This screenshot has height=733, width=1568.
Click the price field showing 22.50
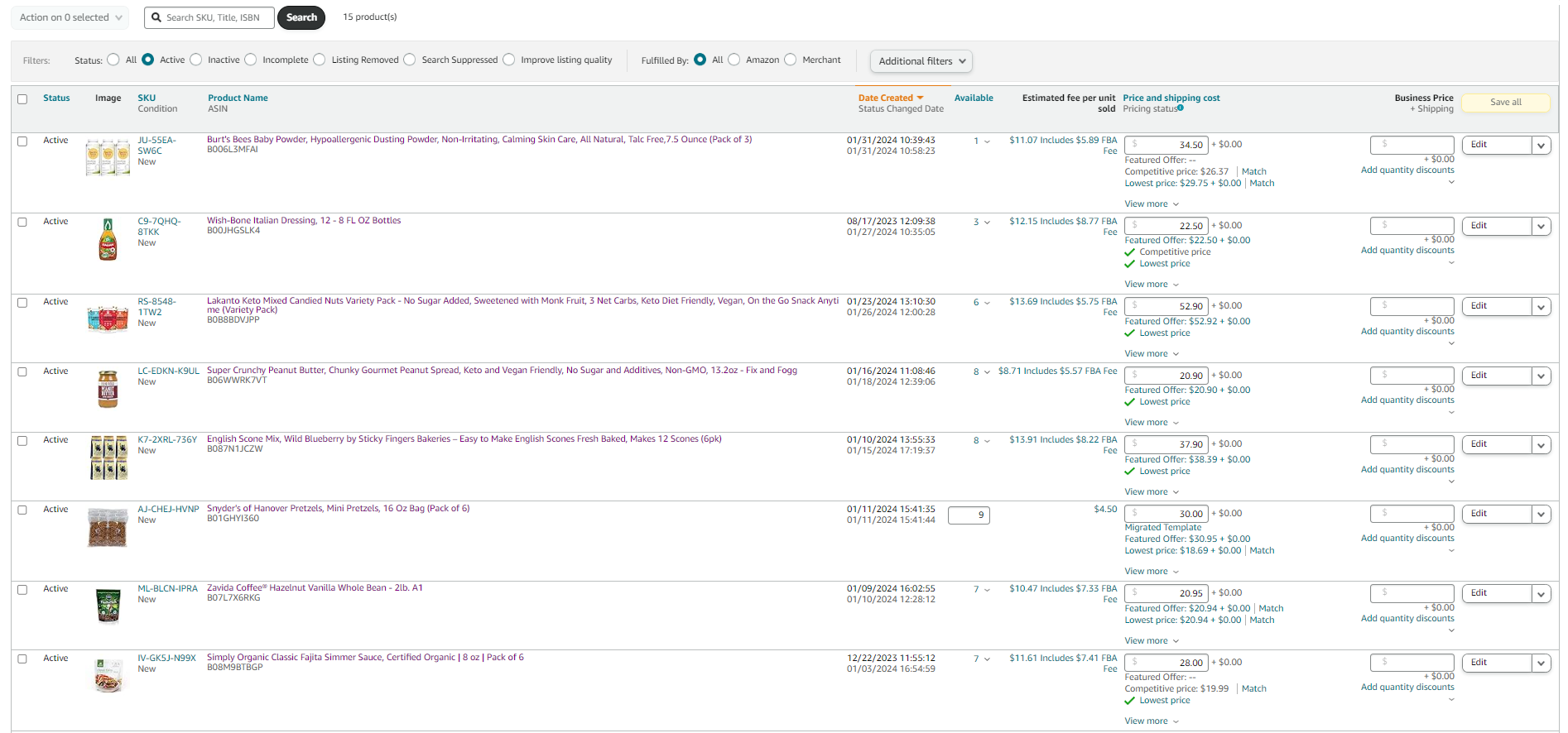click(x=1166, y=226)
